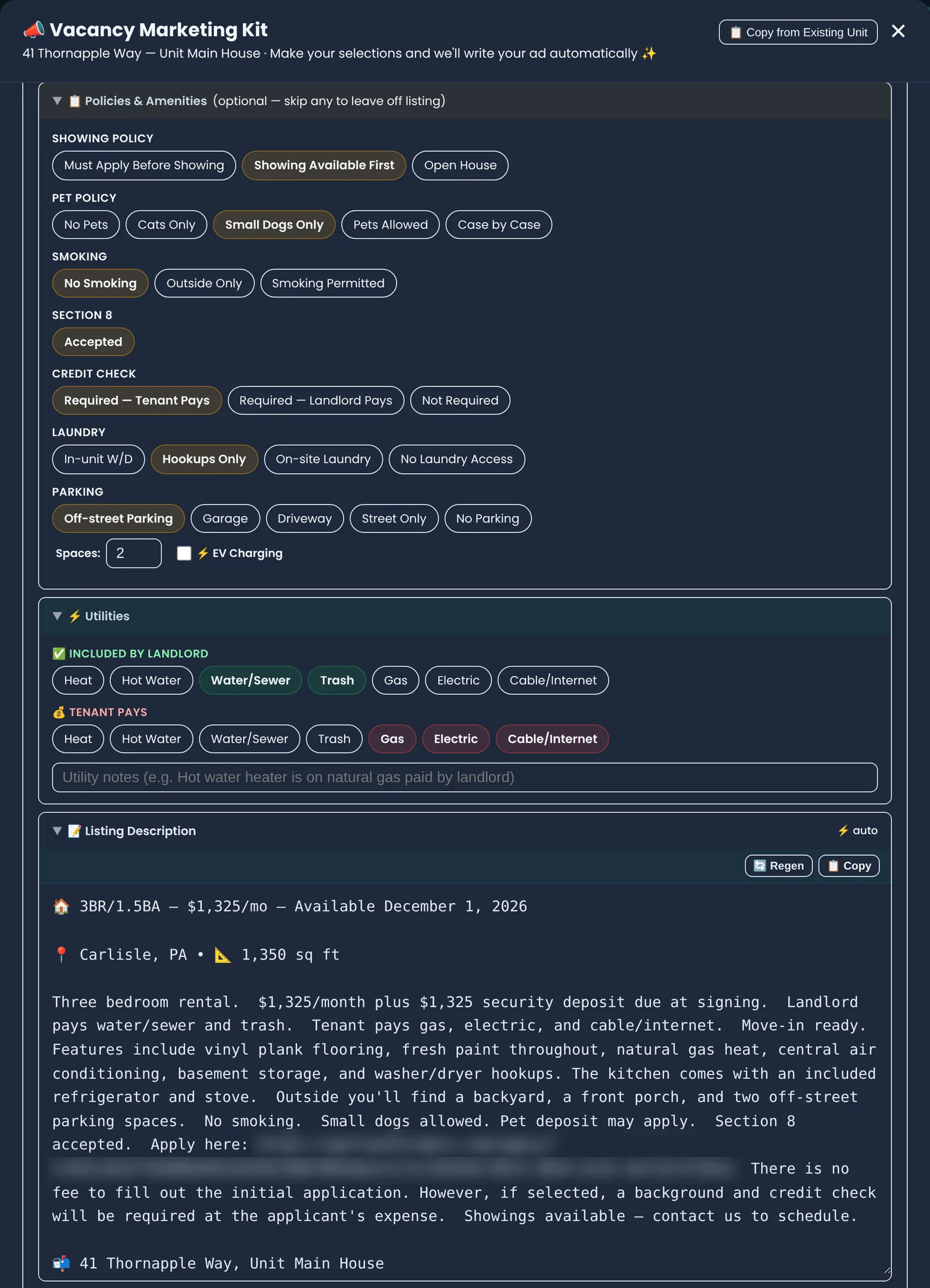Toggle landlord-included Cable/Internet utility
The height and width of the screenshot is (1288, 930).
coord(553,681)
